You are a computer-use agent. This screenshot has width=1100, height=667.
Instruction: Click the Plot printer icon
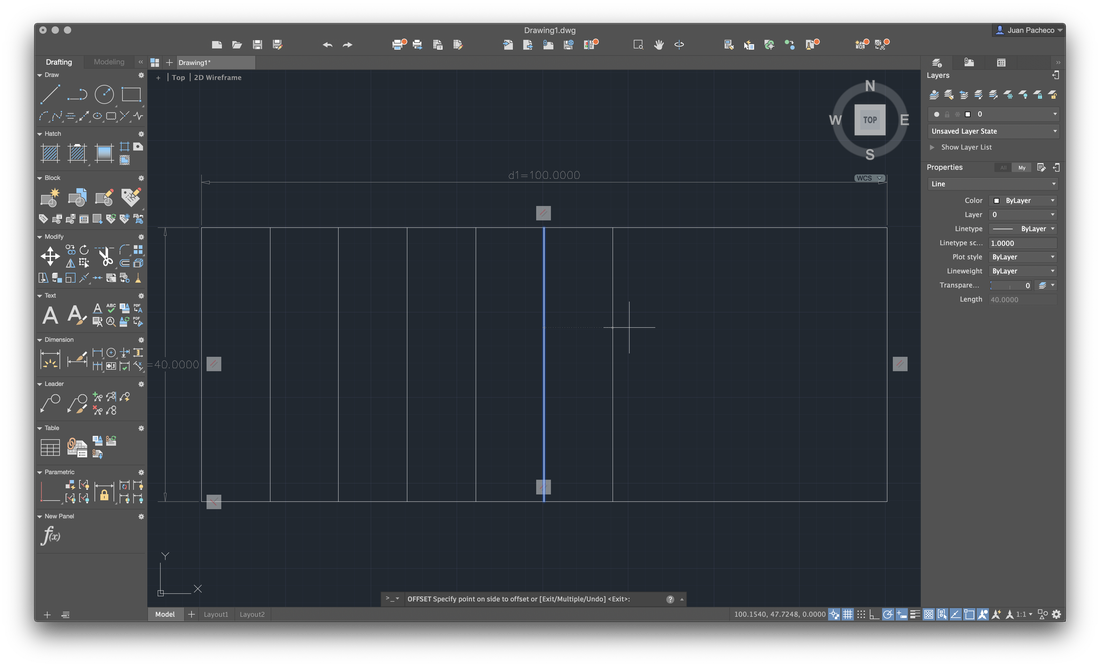[x=398, y=45]
